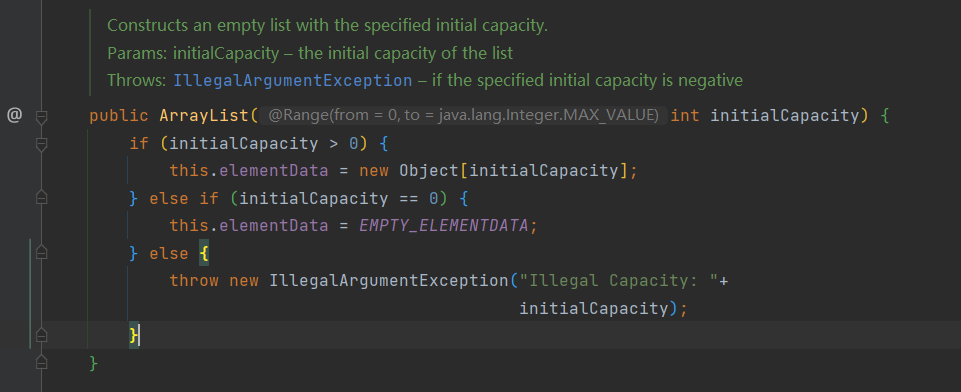The height and width of the screenshot is (392, 961).
Task: Click IllegalArgumentException in the throw statement
Action: tap(389, 281)
